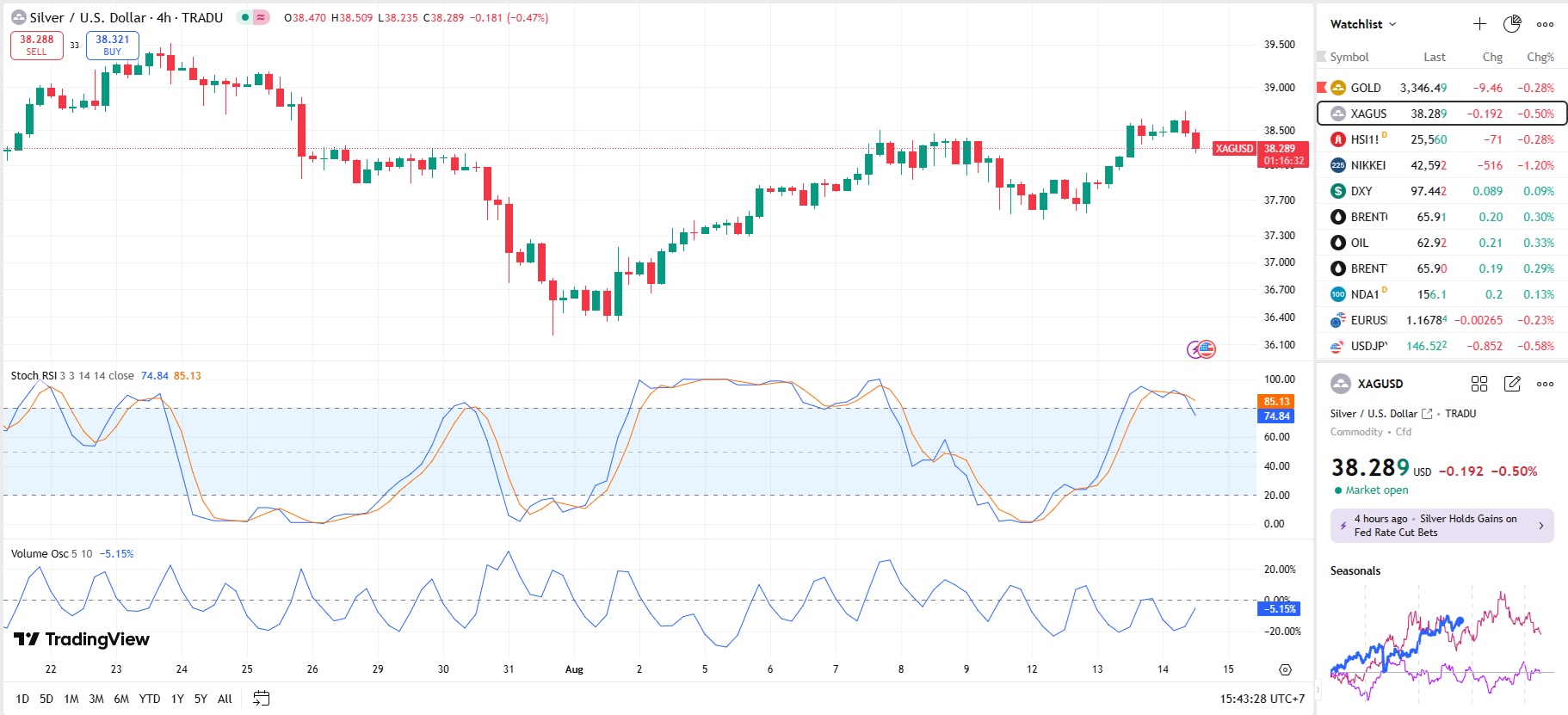Open the timezone menu showing UTC+7

click(1262, 699)
